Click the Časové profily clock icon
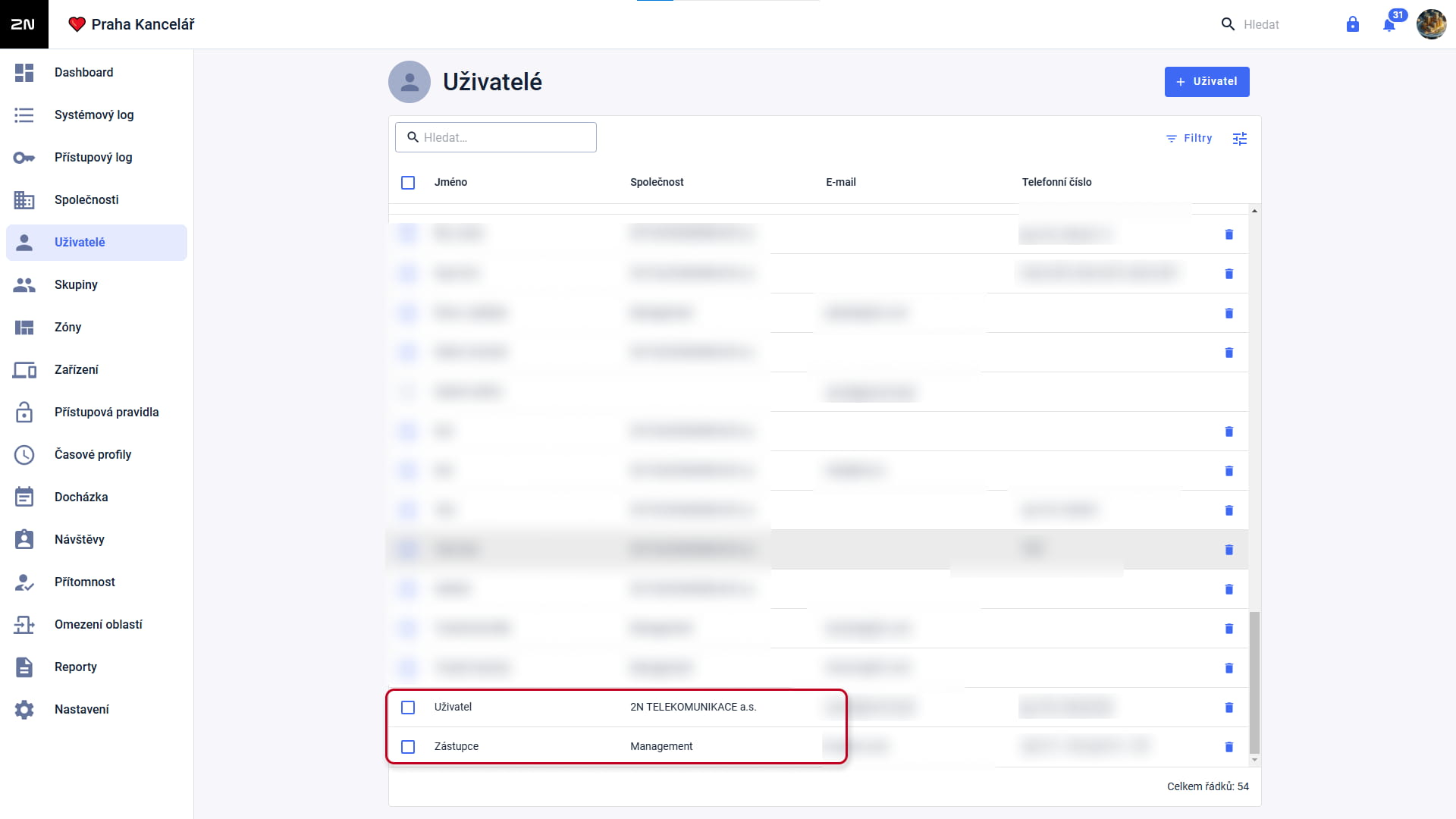Image resolution: width=1456 pixels, height=819 pixels. point(24,455)
